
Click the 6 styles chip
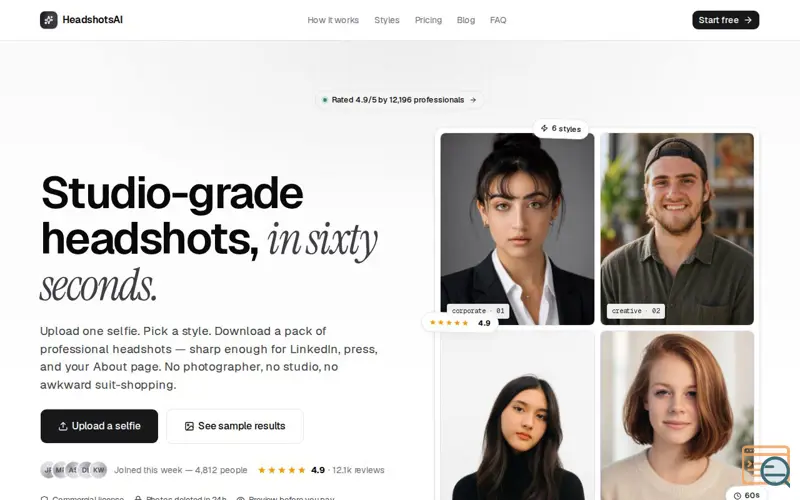(560, 129)
